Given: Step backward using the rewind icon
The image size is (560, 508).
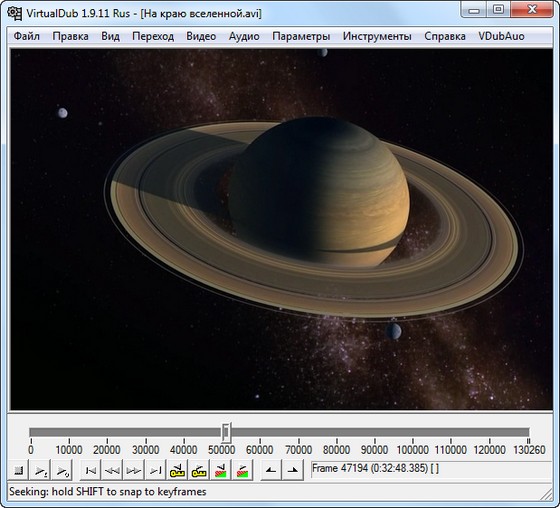Looking at the screenshot, I should click(x=112, y=470).
